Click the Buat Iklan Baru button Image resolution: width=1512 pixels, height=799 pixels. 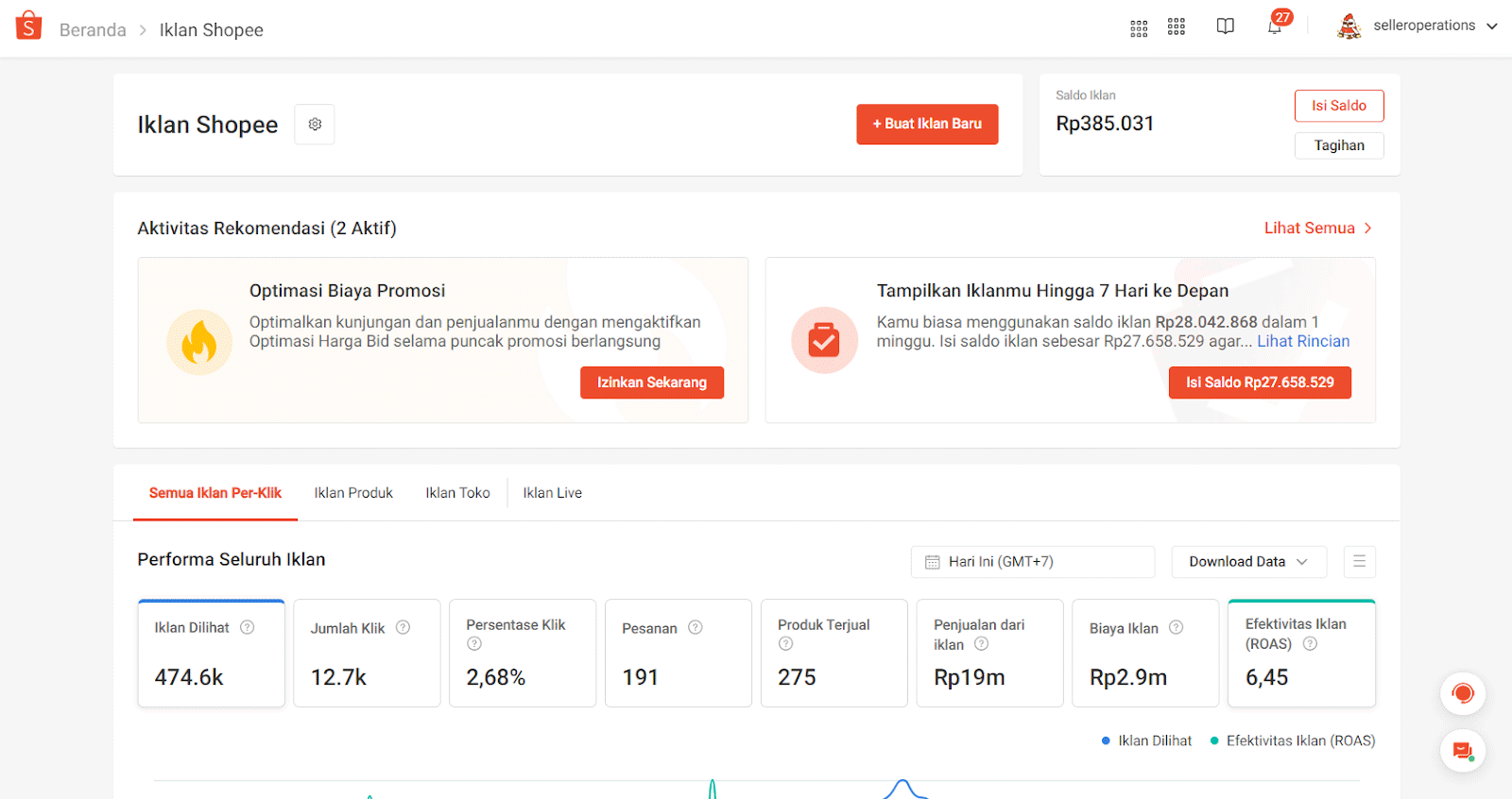click(927, 124)
